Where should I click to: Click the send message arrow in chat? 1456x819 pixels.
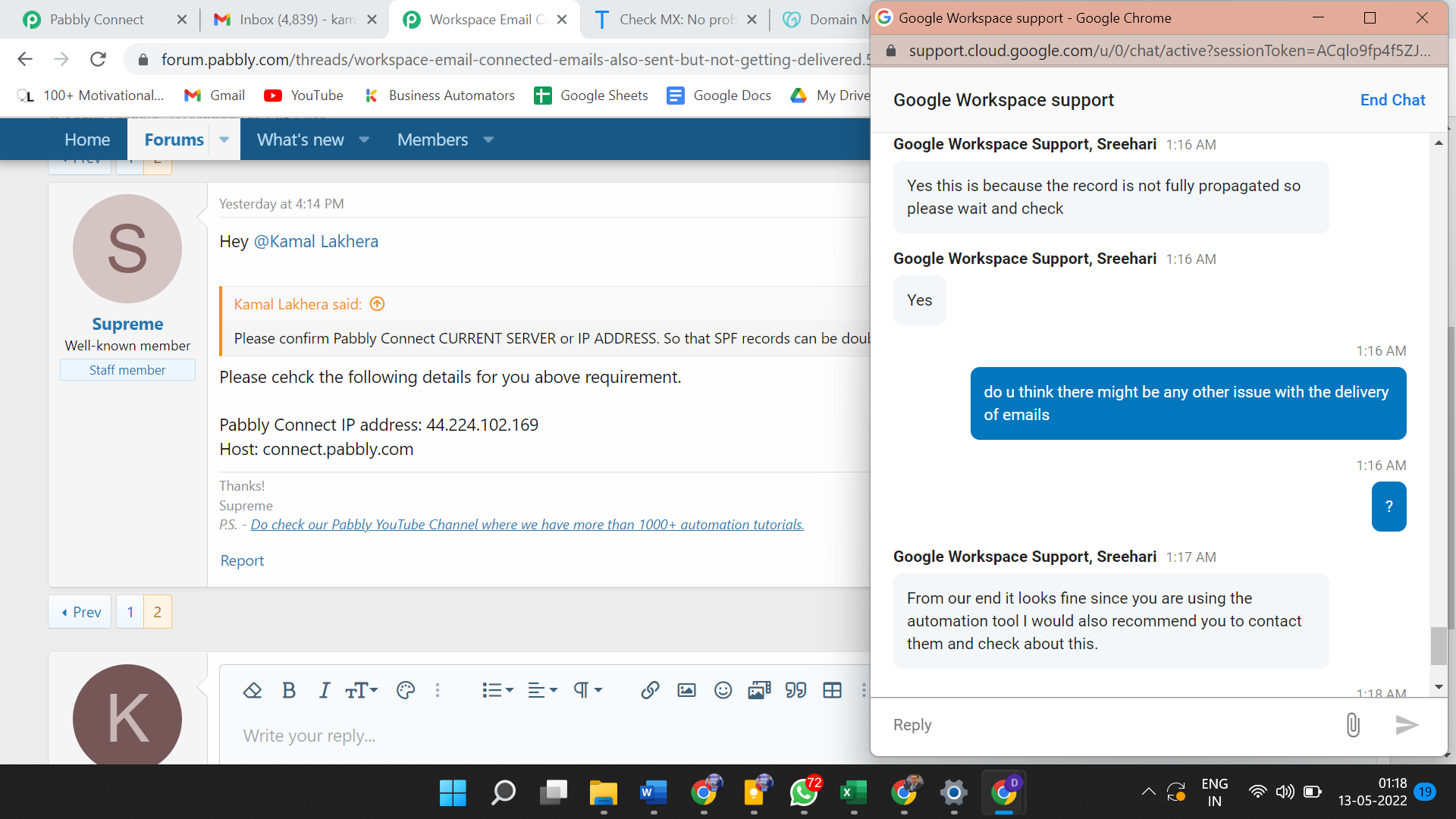(1407, 725)
